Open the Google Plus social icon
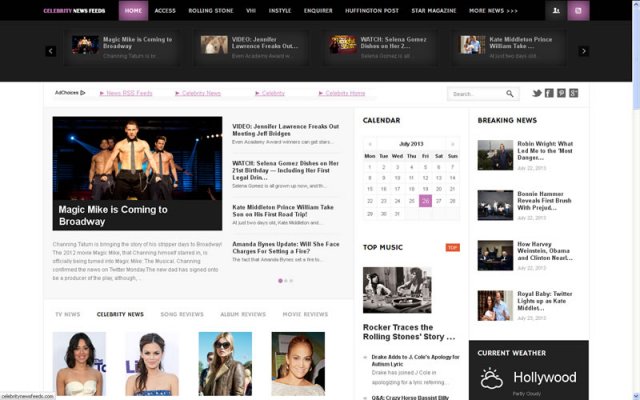The image size is (640, 400). tap(573, 93)
